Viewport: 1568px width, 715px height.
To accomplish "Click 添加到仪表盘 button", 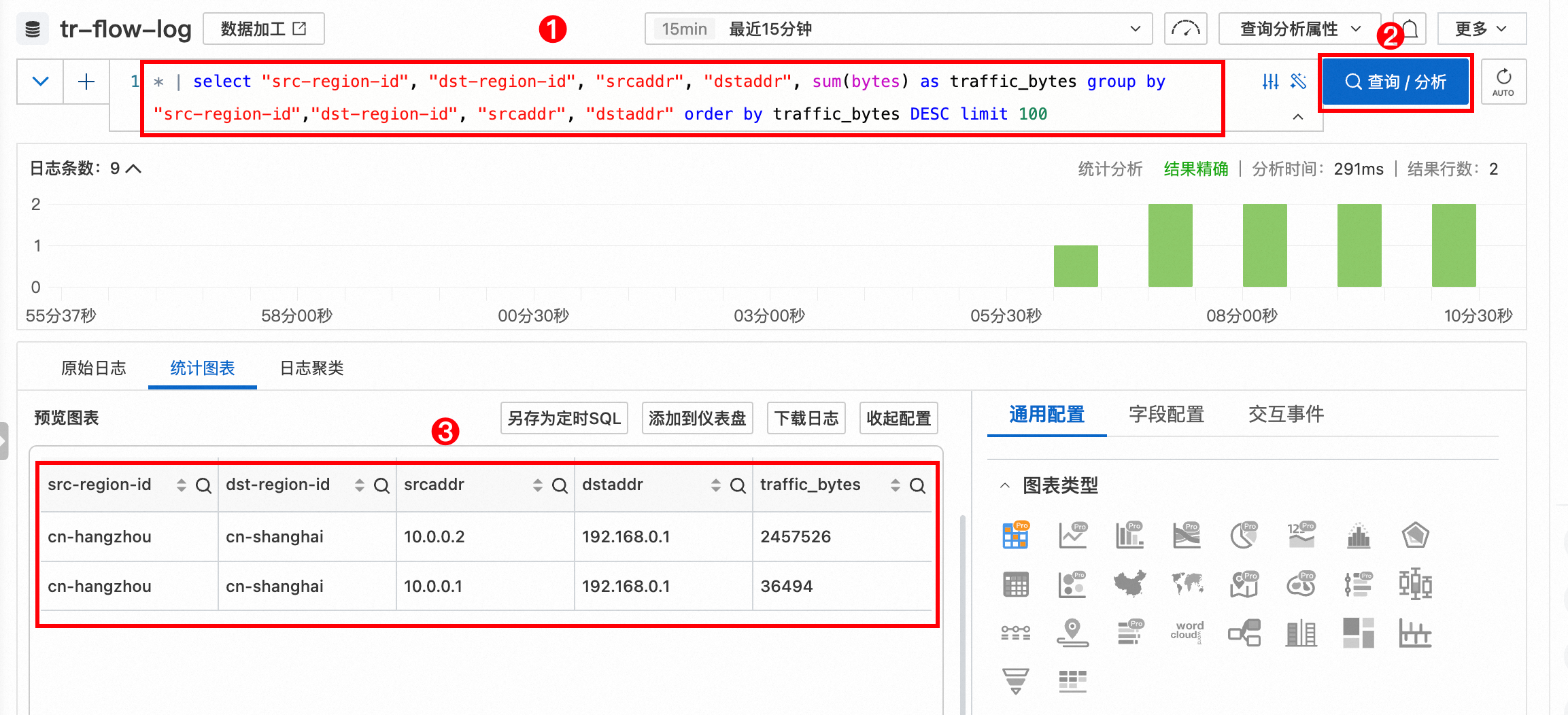I will click(x=698, y=418).
